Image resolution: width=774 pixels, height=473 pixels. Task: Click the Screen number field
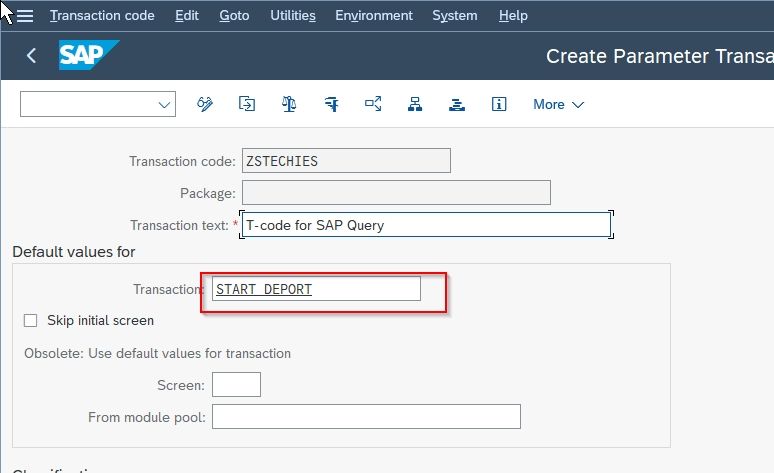pos(236,385)
